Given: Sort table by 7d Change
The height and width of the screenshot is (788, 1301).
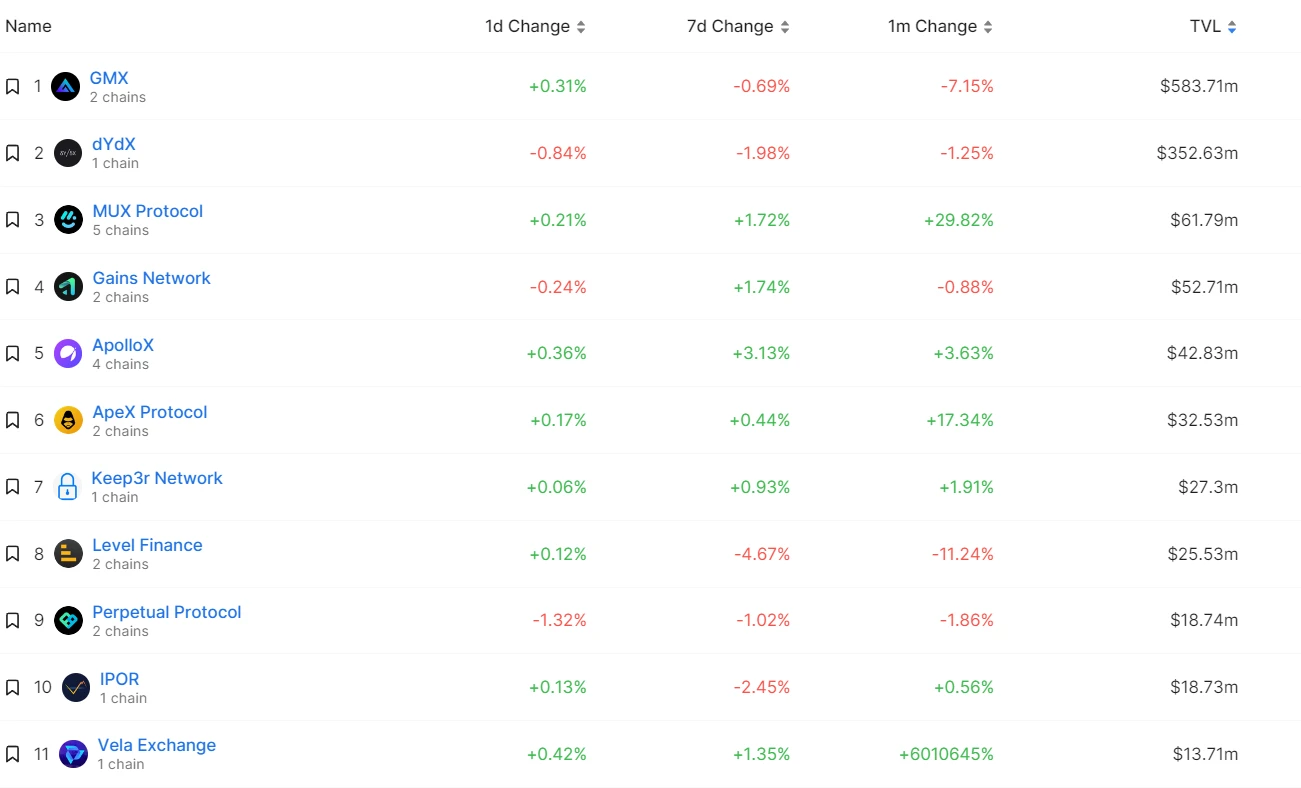Looking at the screenshot, I should (x=737, y=27).
